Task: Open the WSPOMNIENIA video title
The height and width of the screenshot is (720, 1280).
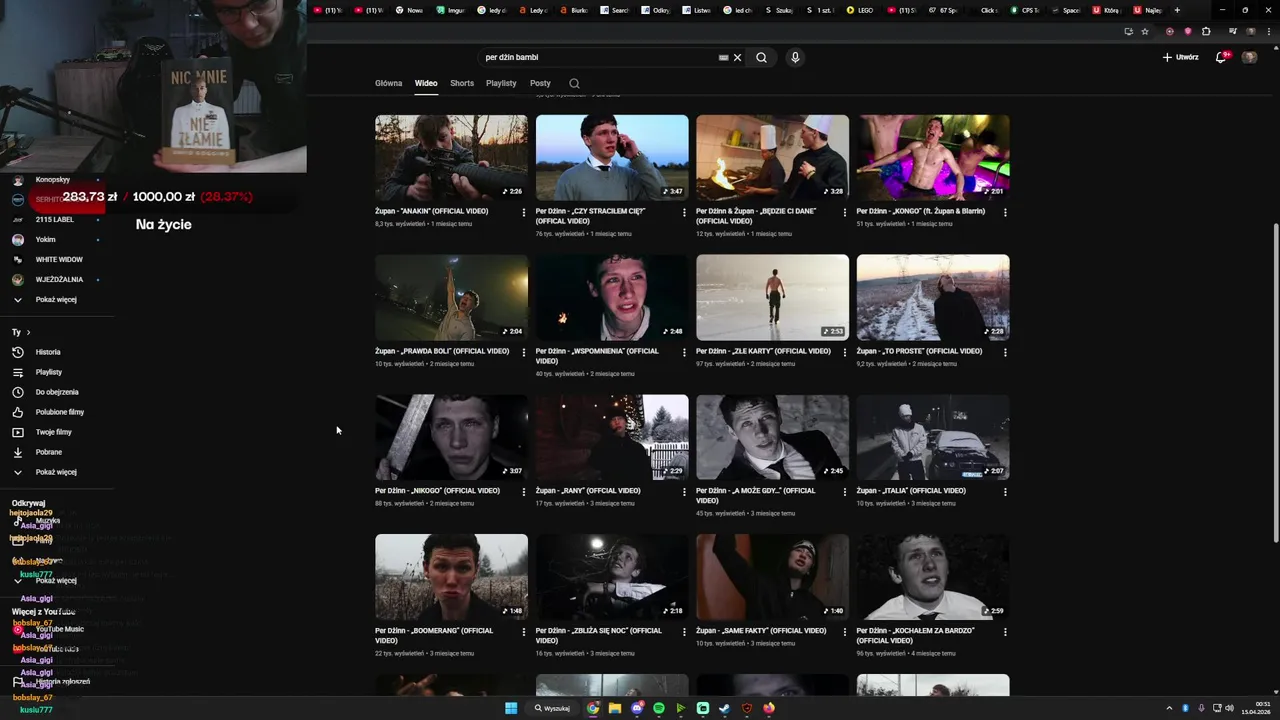Action: 597,356
